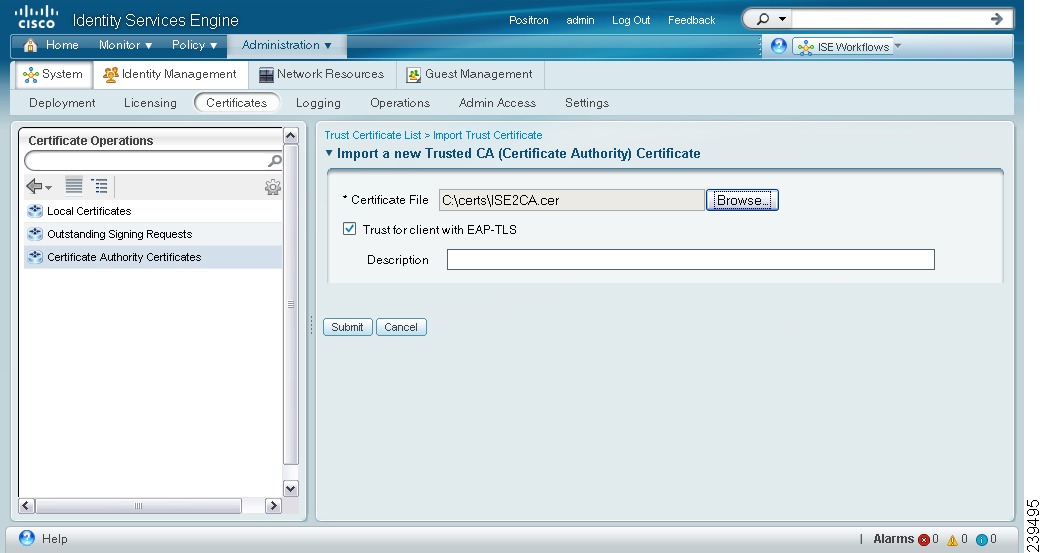1044x553 pixels.
Task: Select the System tab
Action: coord(53,75)
